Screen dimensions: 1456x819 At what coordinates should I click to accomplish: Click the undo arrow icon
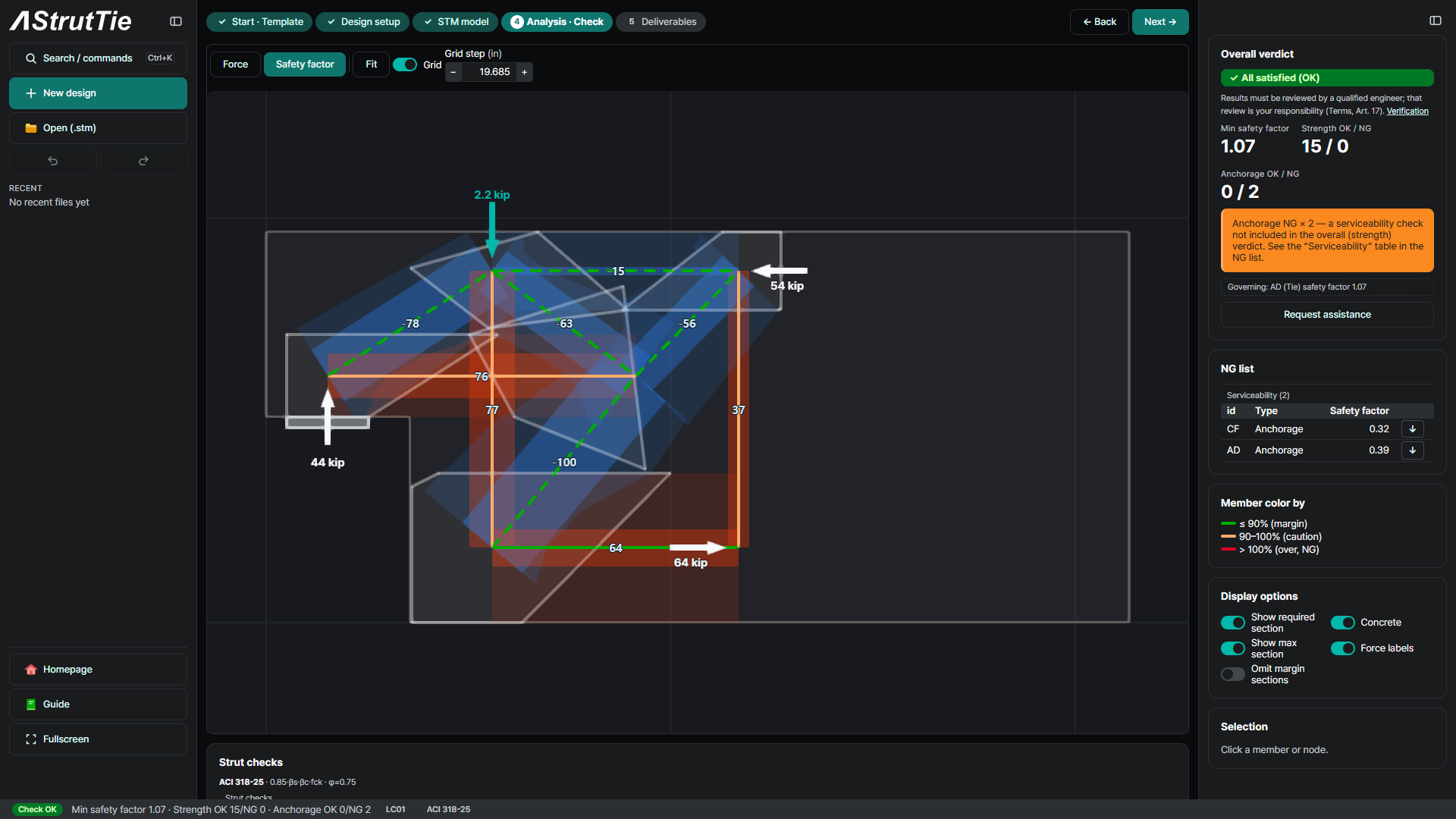(53, 161)
